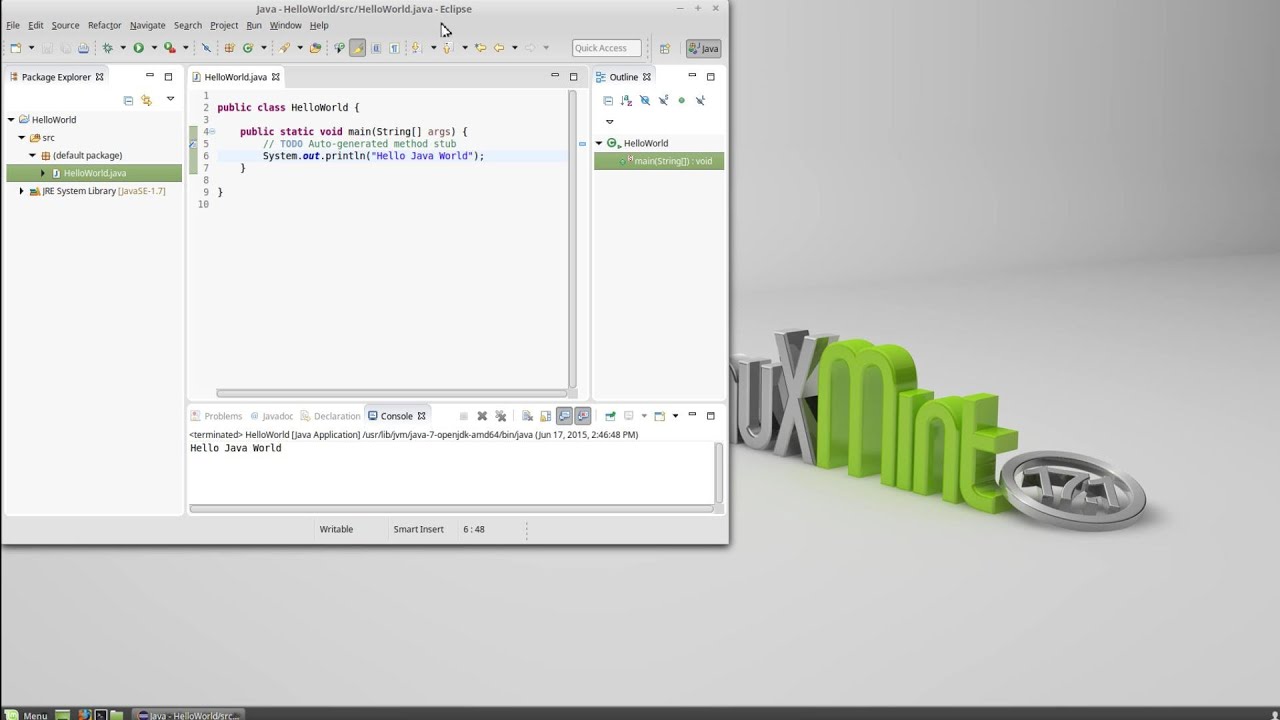Screen dimensions: 1280x720
Task: Click the Next Annotation toolbar icon
Action: (x=415, y=48)
